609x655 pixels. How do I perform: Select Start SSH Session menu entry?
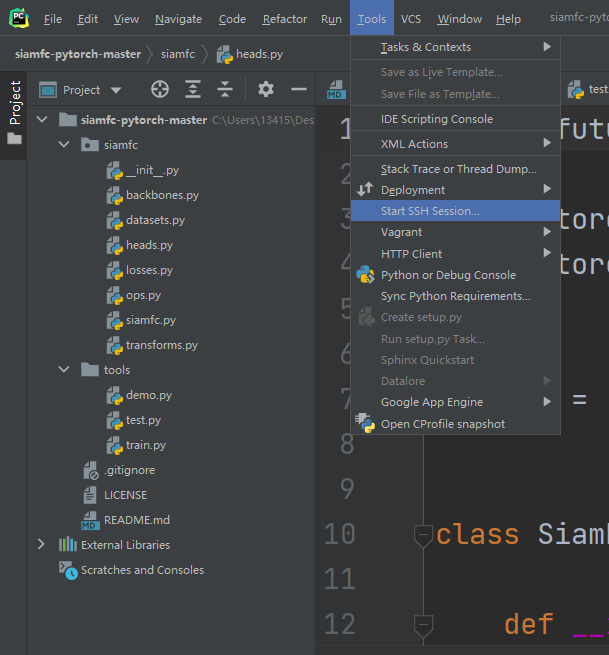coord(455,211)
